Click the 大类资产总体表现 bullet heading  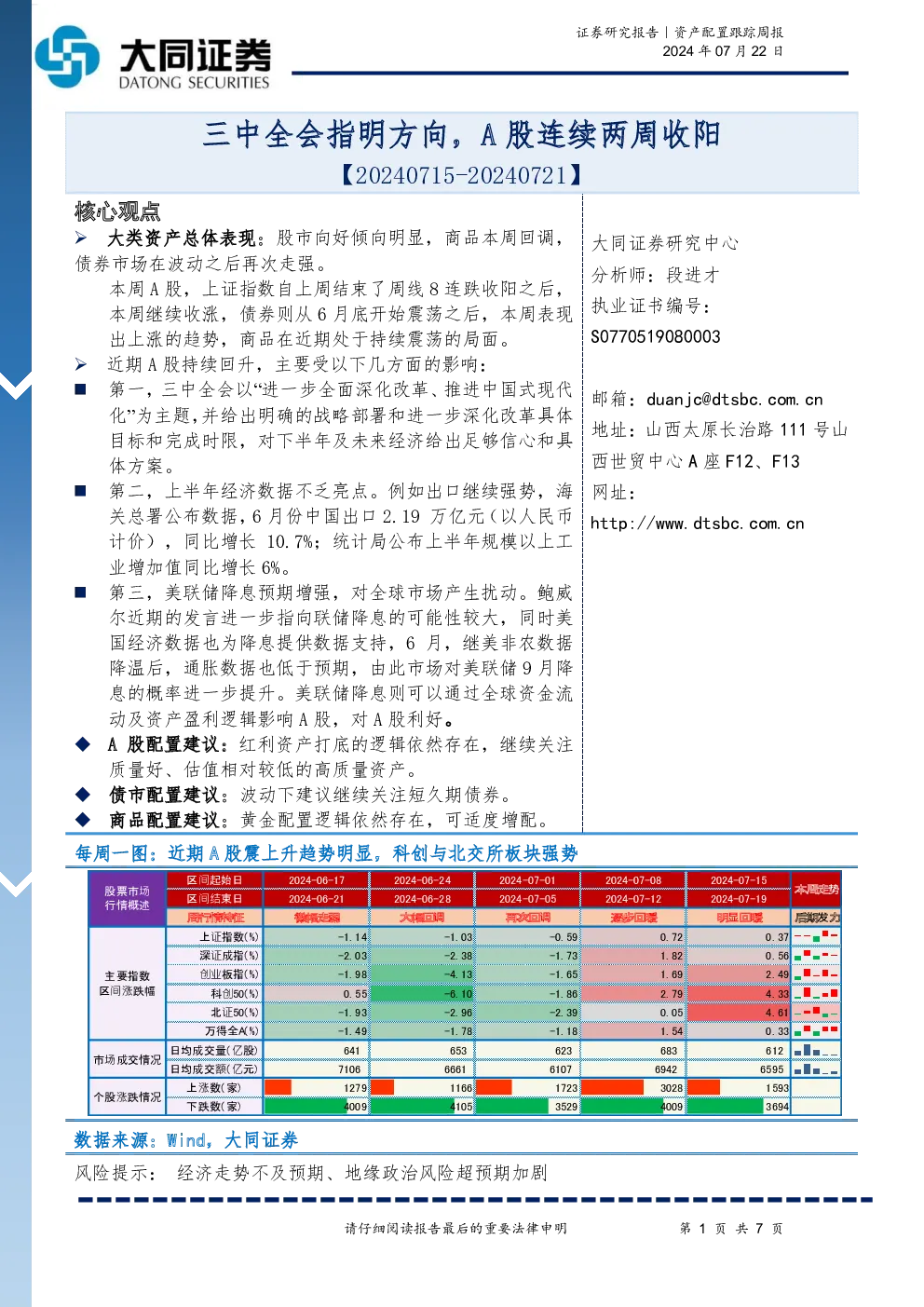tap(181, 238)
